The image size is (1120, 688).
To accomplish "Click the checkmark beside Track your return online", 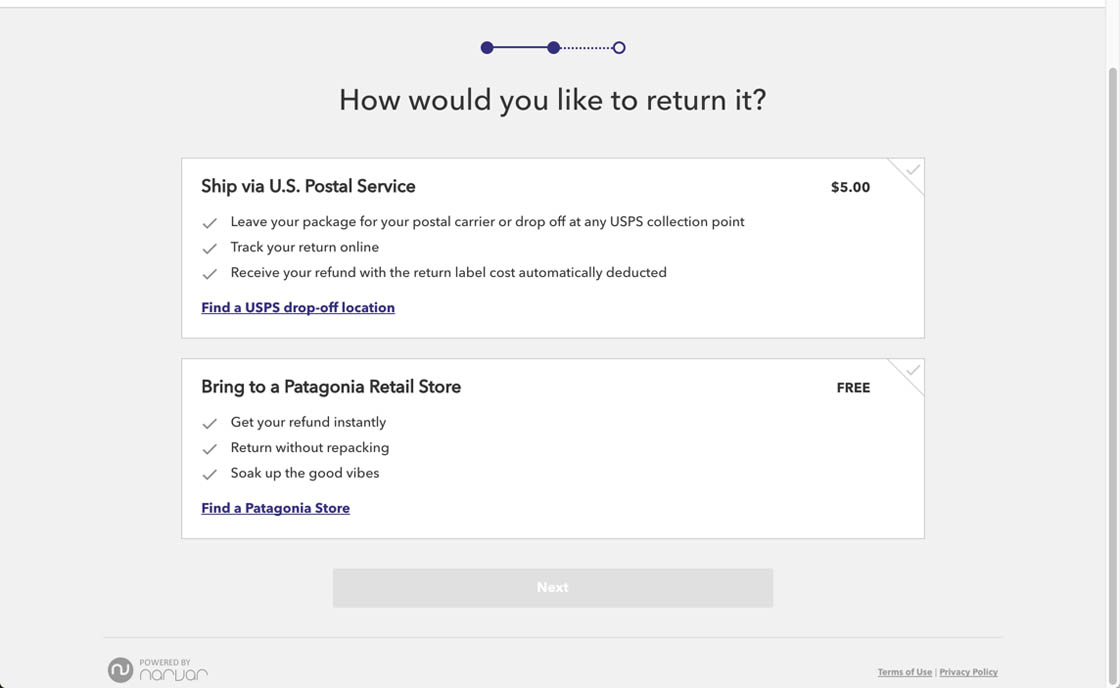I will click(x=210, y=248).
